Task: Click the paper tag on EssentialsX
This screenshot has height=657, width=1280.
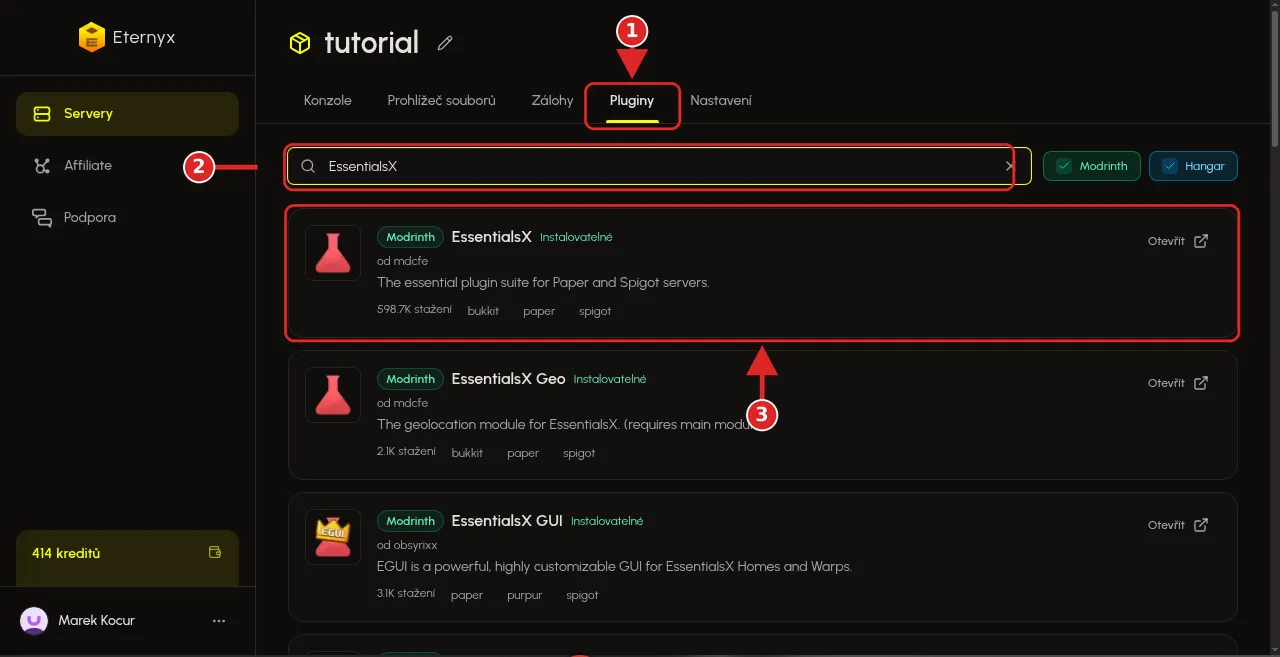Action: point(539,311)
